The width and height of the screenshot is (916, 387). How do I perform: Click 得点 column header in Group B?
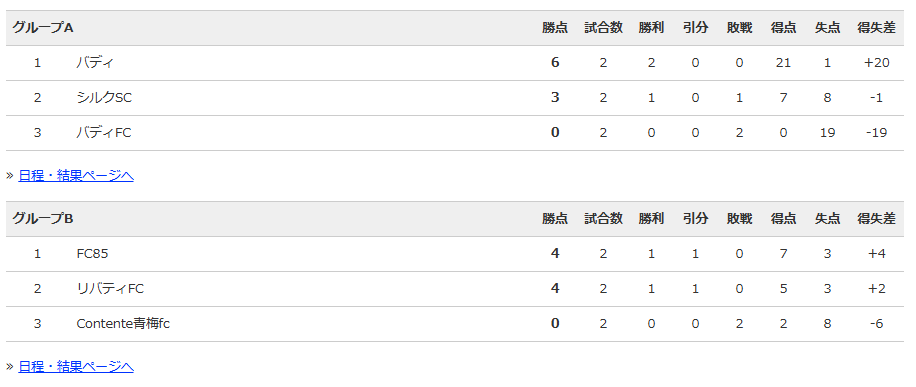click(783, 219)
